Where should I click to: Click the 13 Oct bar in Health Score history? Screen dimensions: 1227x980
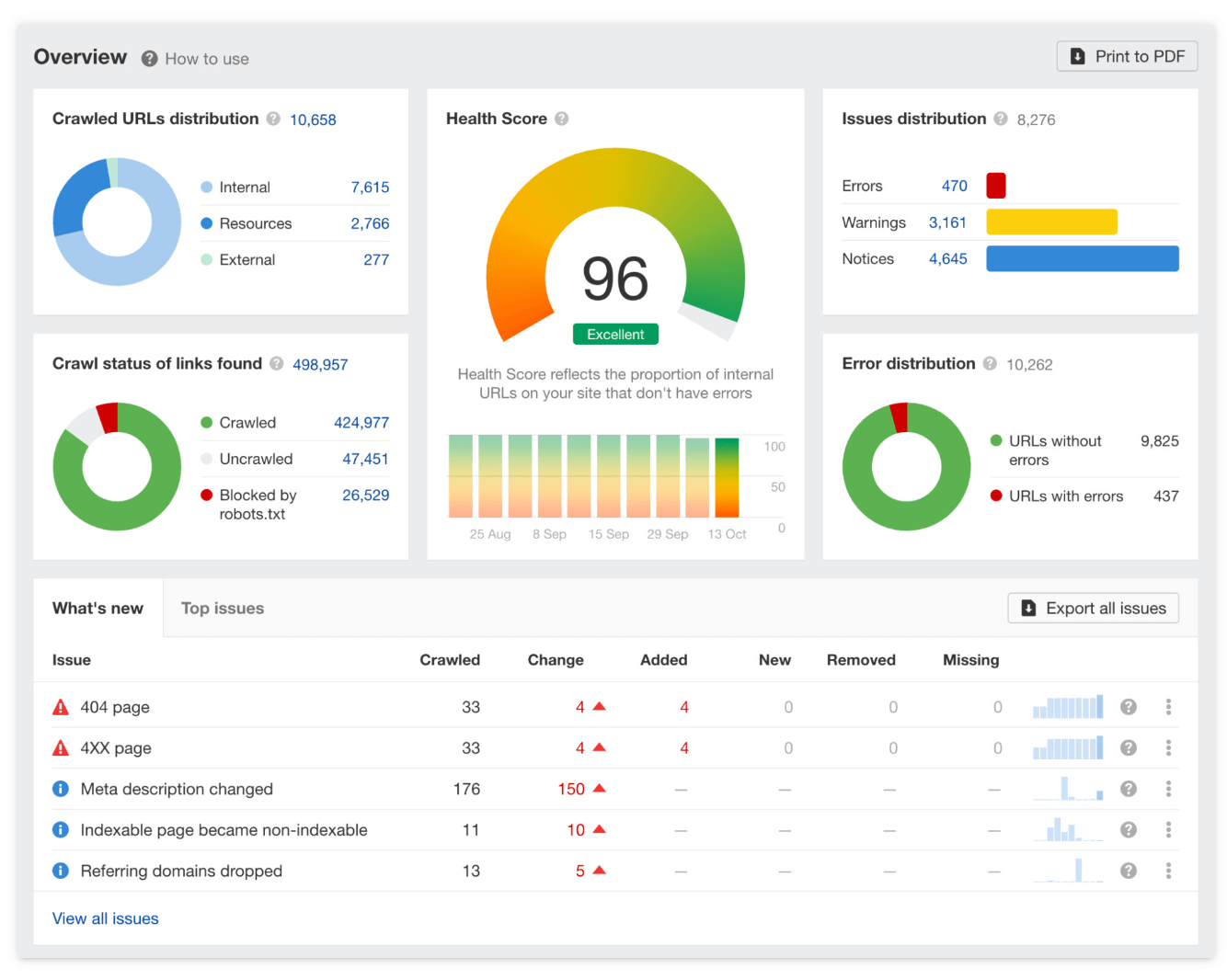[x=727, y=477]
